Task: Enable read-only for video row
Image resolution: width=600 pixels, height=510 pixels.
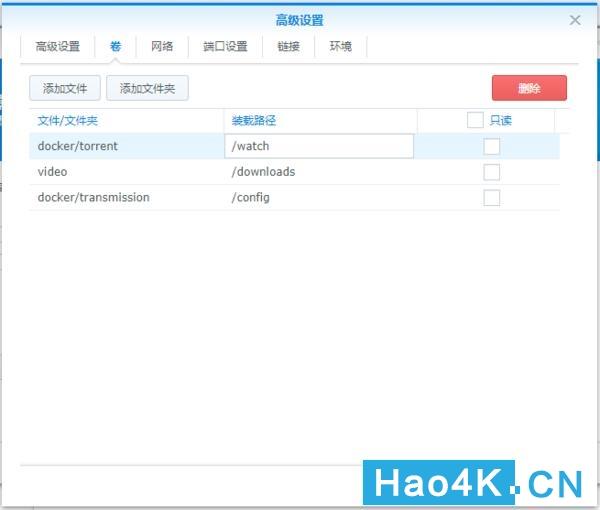Action: click(491, 172)
